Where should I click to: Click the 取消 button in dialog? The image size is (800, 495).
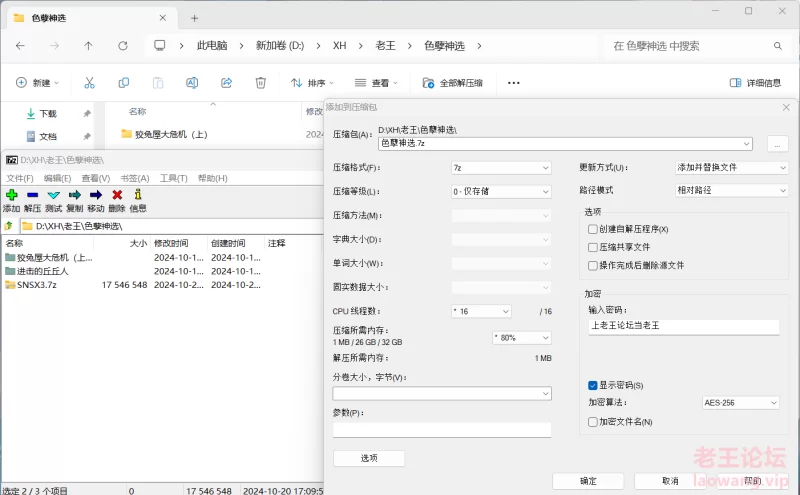(x=670, y=481)
